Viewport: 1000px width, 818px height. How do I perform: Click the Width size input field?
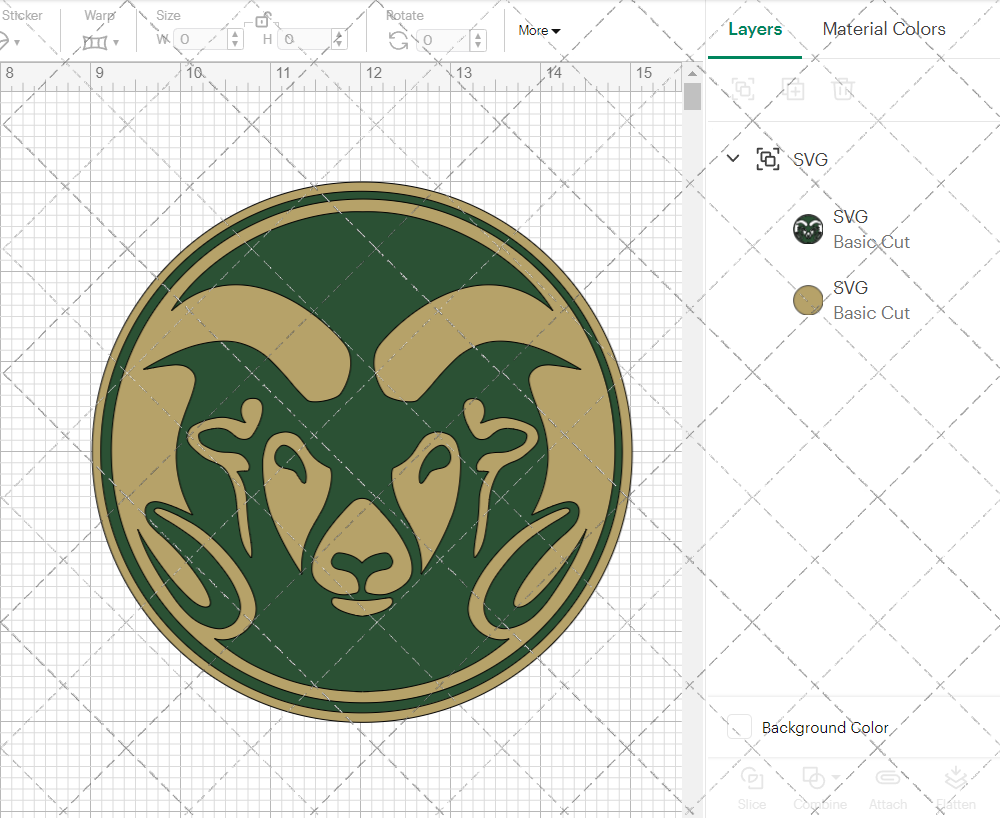point(202,40)
